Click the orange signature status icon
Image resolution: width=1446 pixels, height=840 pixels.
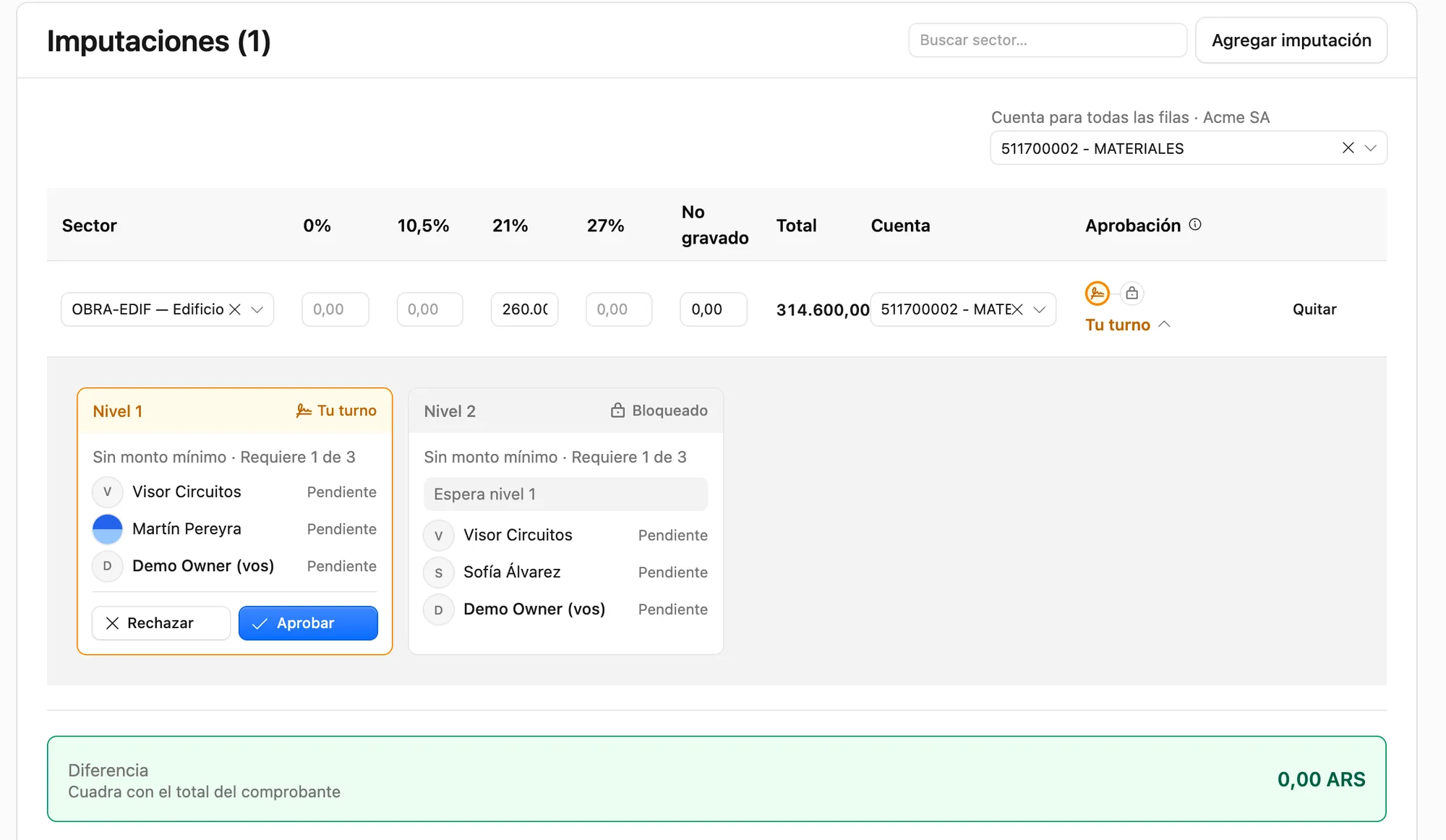pos(1097,293)
